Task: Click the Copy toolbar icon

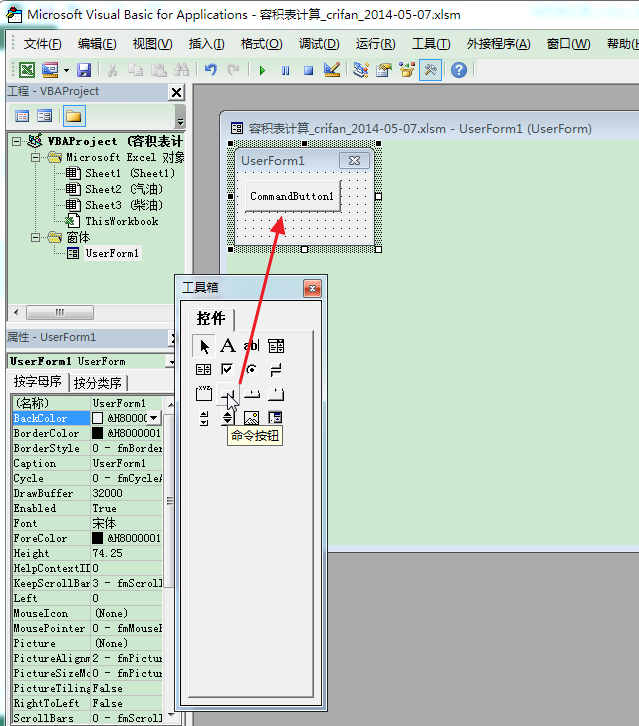Action: pyautogui.click(x=135, y=70)
